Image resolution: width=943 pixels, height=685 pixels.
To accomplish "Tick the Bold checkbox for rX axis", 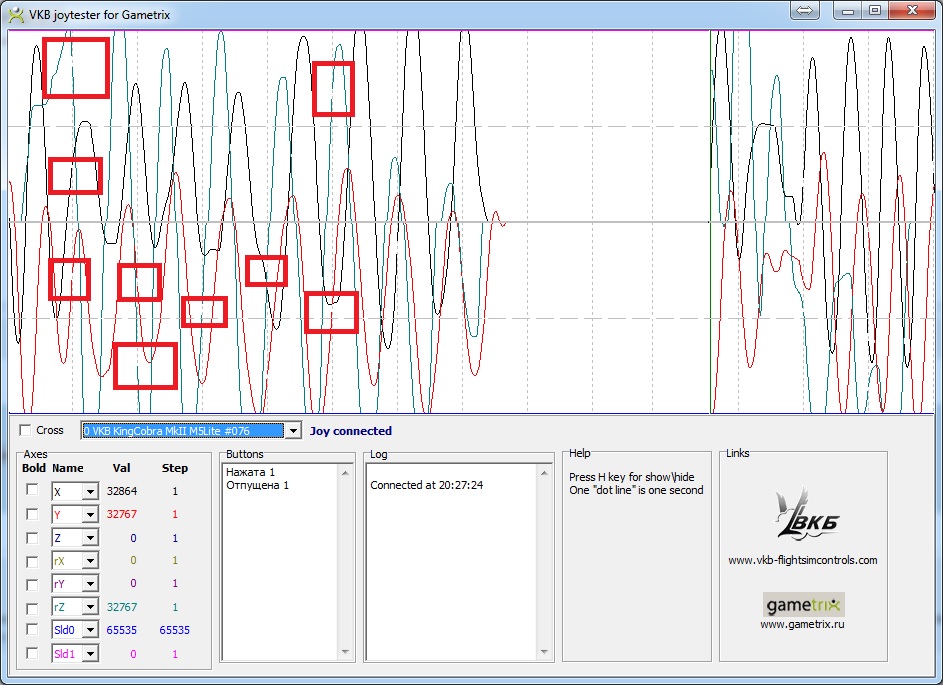I will 32,561.
